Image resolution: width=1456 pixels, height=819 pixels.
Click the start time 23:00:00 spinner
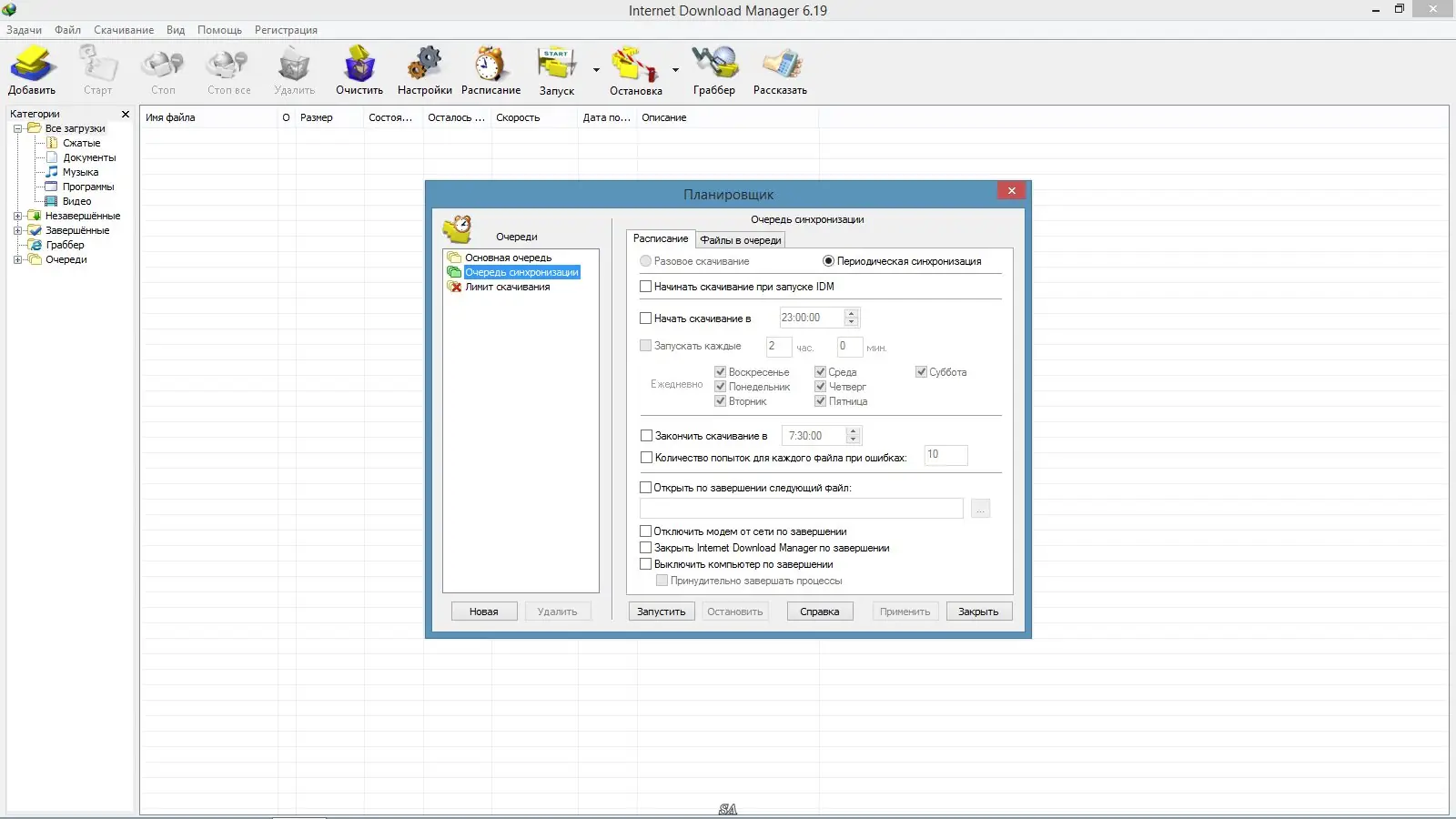coord(852,318)
